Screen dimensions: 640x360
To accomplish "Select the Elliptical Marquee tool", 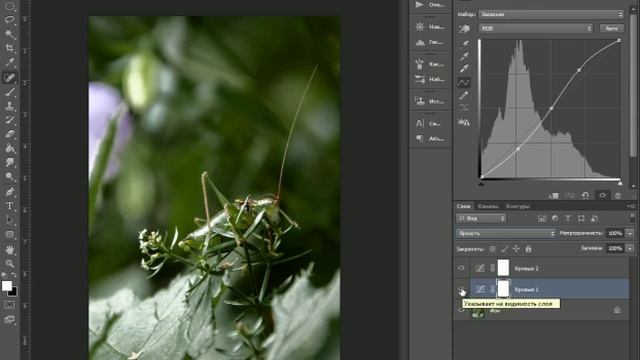I will [10, 6].
